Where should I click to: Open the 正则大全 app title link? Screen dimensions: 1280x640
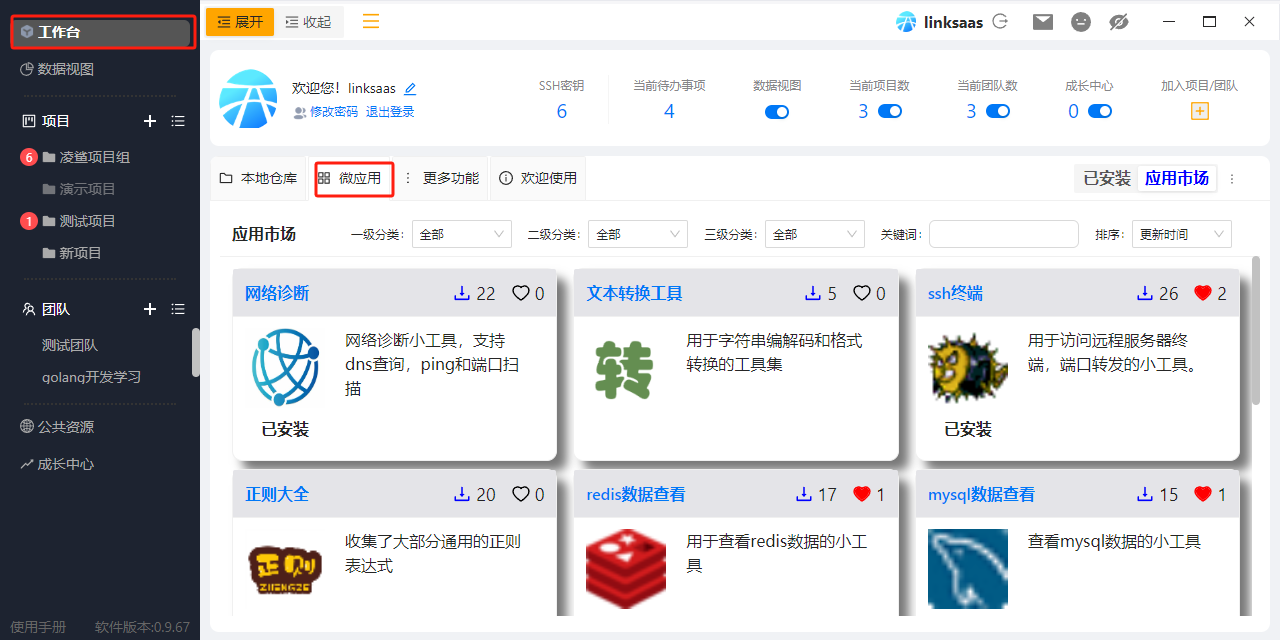point(277,494)
